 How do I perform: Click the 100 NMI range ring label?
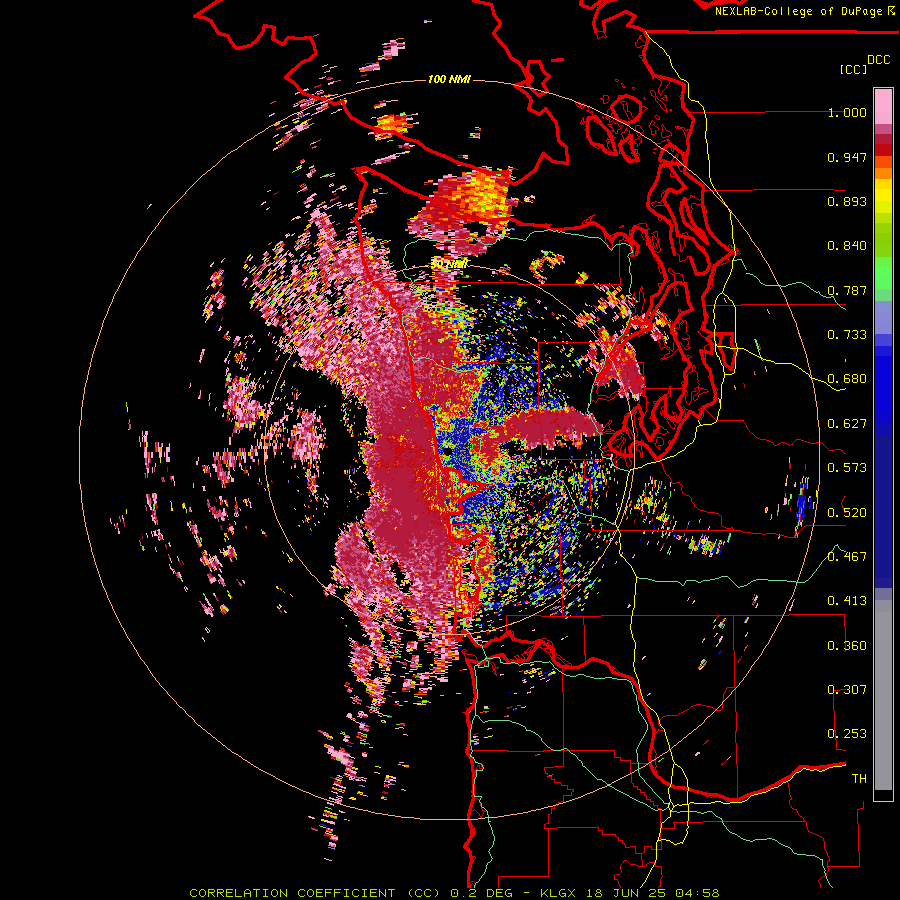point(449,79)
